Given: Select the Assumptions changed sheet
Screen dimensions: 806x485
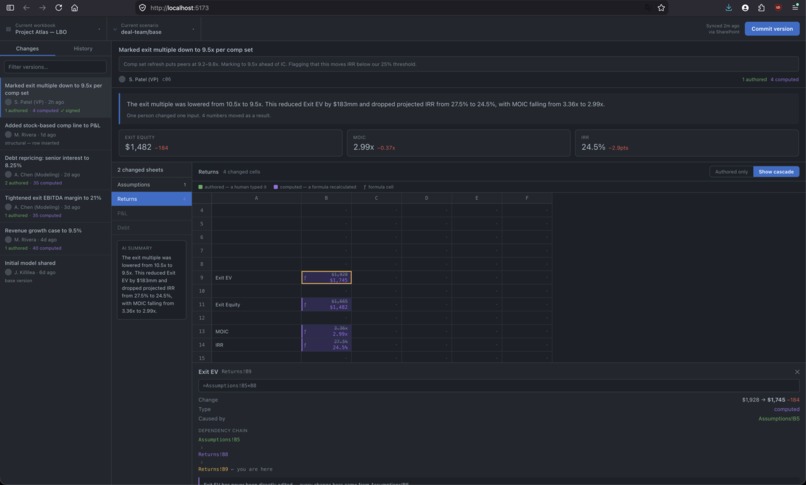Looking at the screenshot, I should [x=152, y=184].
